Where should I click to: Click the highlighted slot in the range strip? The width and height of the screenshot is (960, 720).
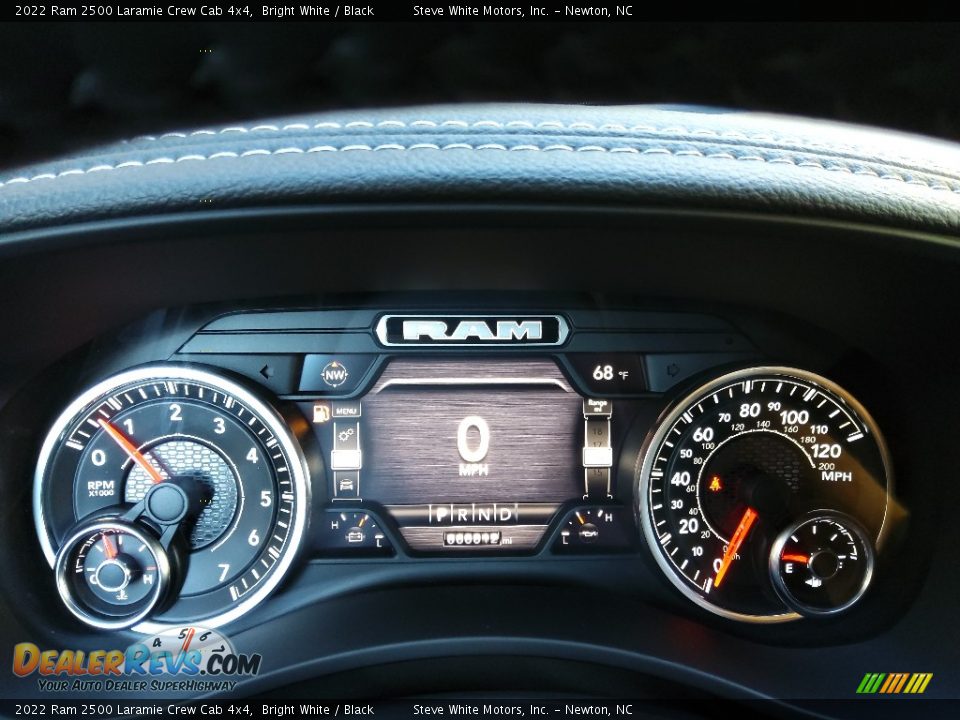click(x=597, y=457)
